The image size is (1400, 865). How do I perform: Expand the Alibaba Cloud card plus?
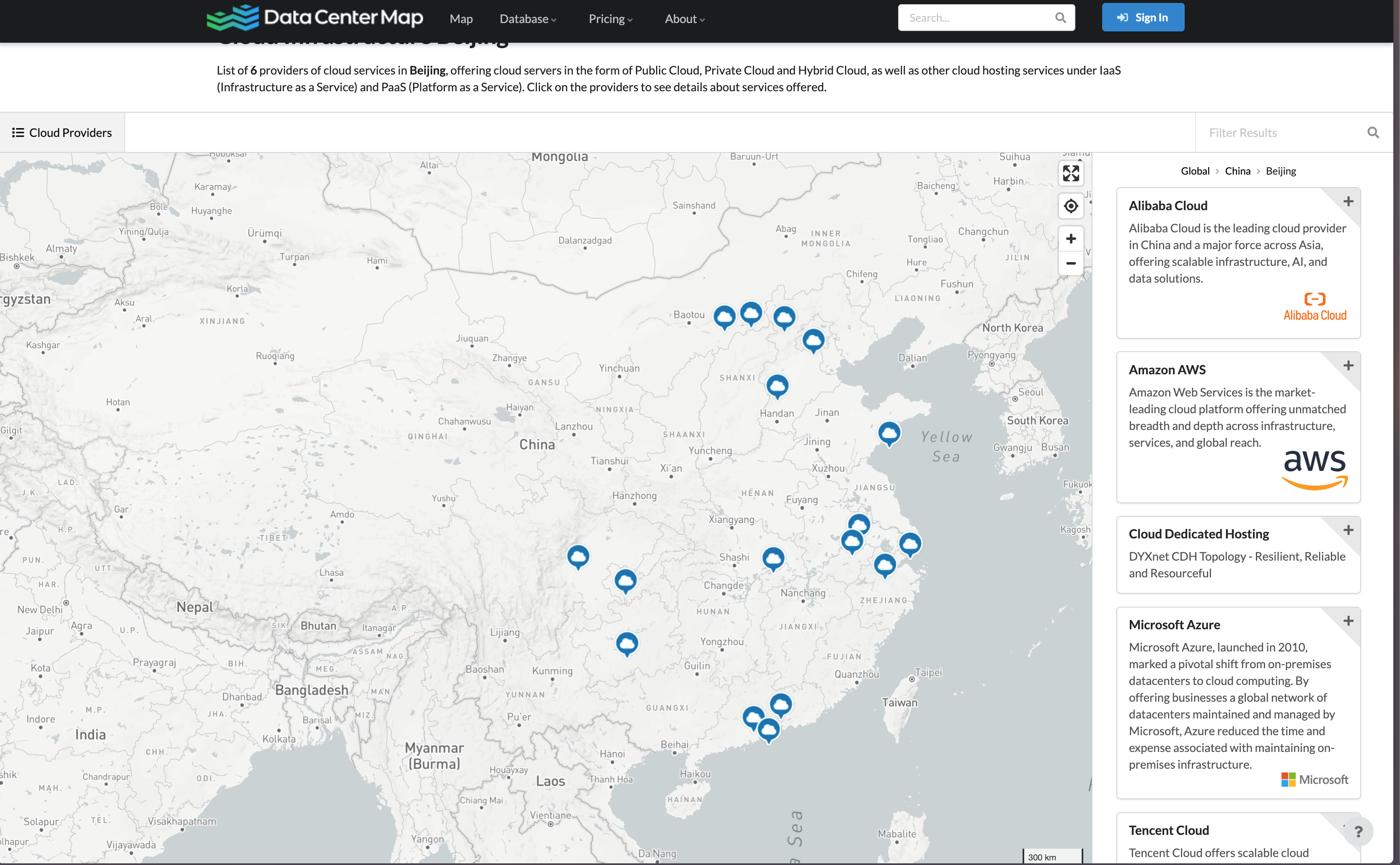point(1348,201)
